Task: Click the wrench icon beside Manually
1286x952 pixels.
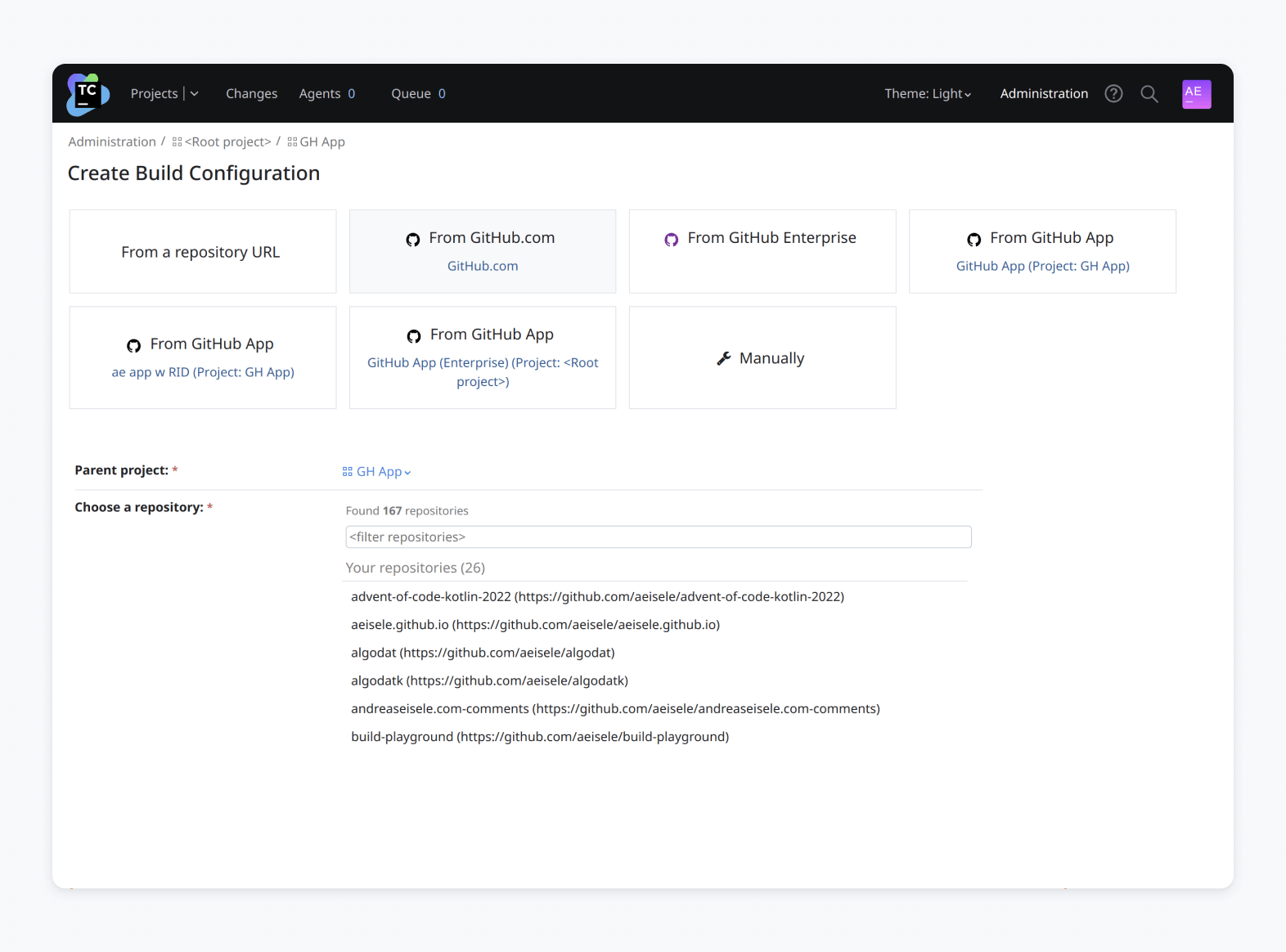Action: [x=724, y=358]
